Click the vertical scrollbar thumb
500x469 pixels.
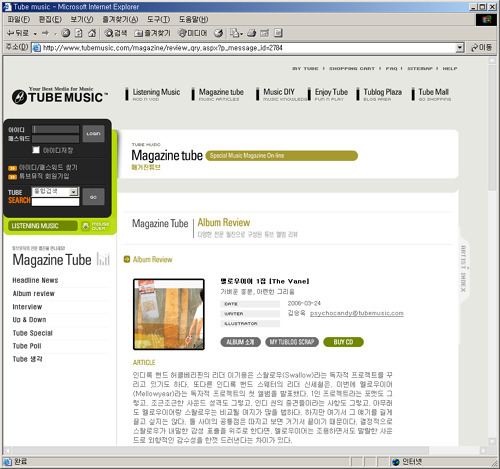(492, 127)
